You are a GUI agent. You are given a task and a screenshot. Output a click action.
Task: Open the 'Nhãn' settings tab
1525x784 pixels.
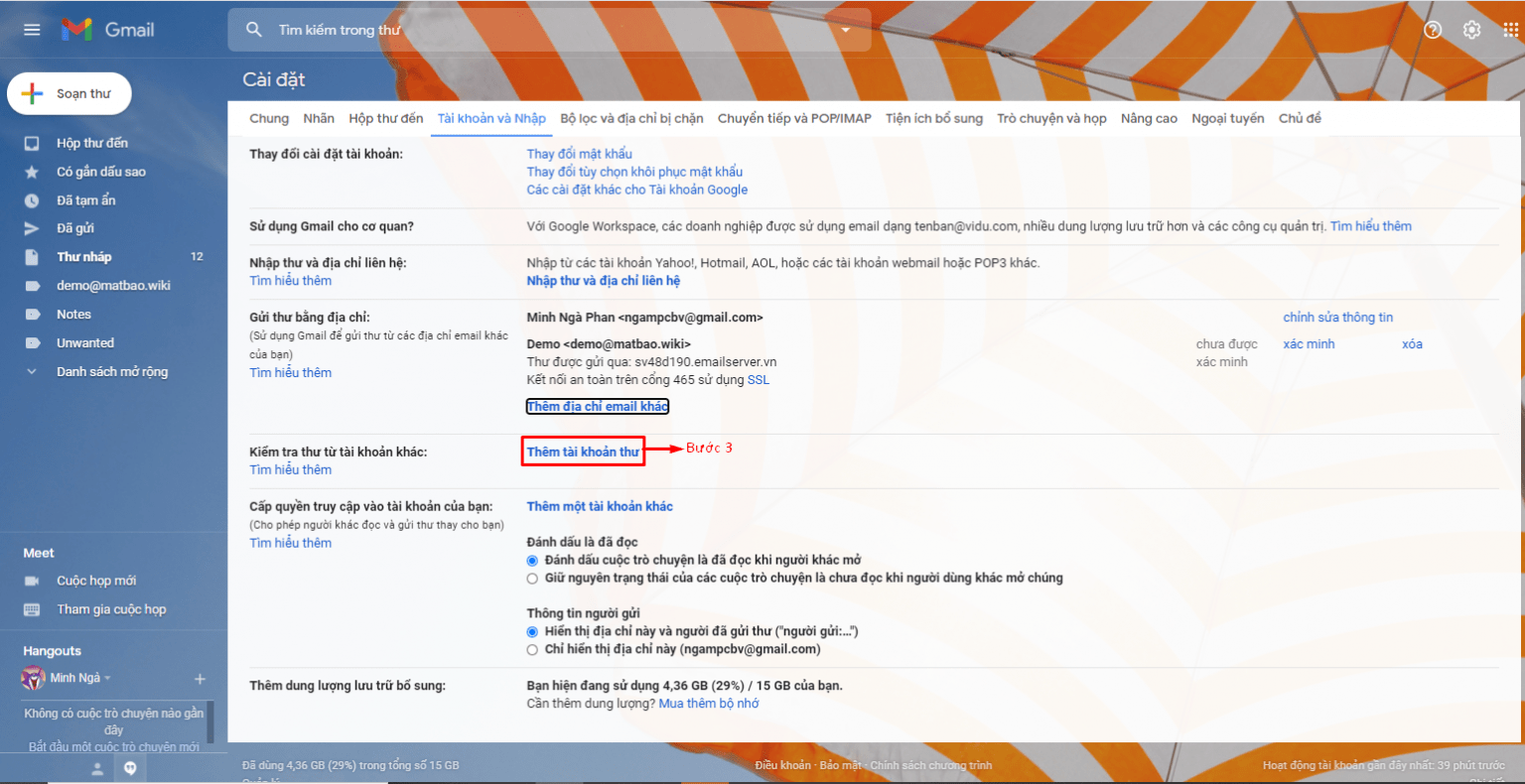(x=319, y=118)
